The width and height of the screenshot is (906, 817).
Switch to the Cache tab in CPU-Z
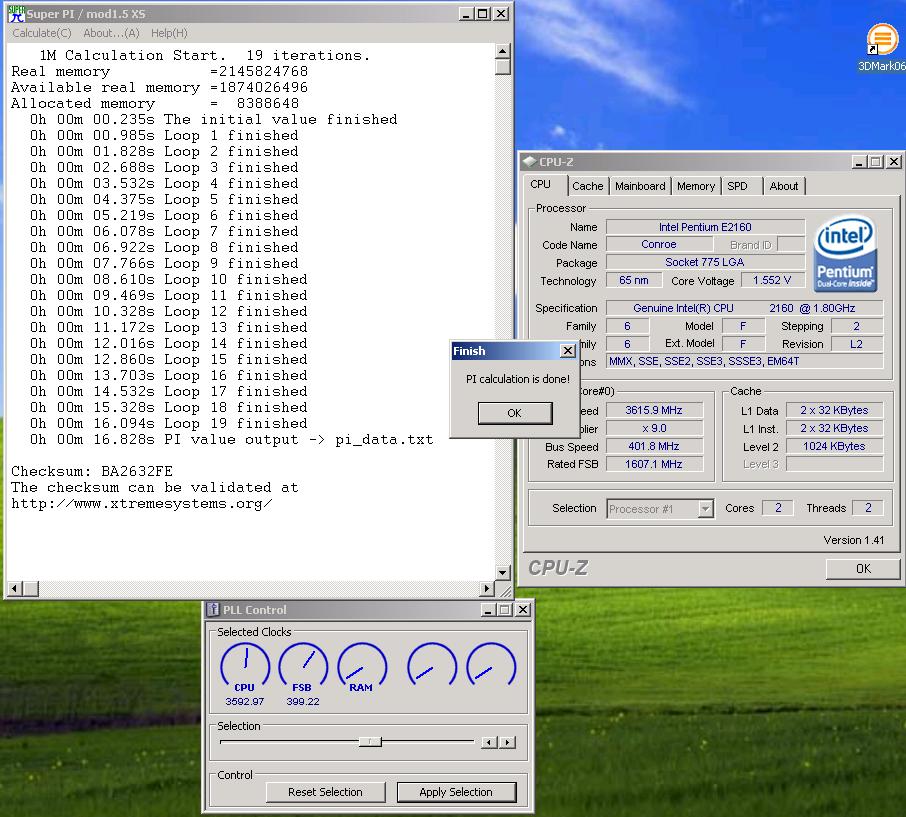pos(588,186)
